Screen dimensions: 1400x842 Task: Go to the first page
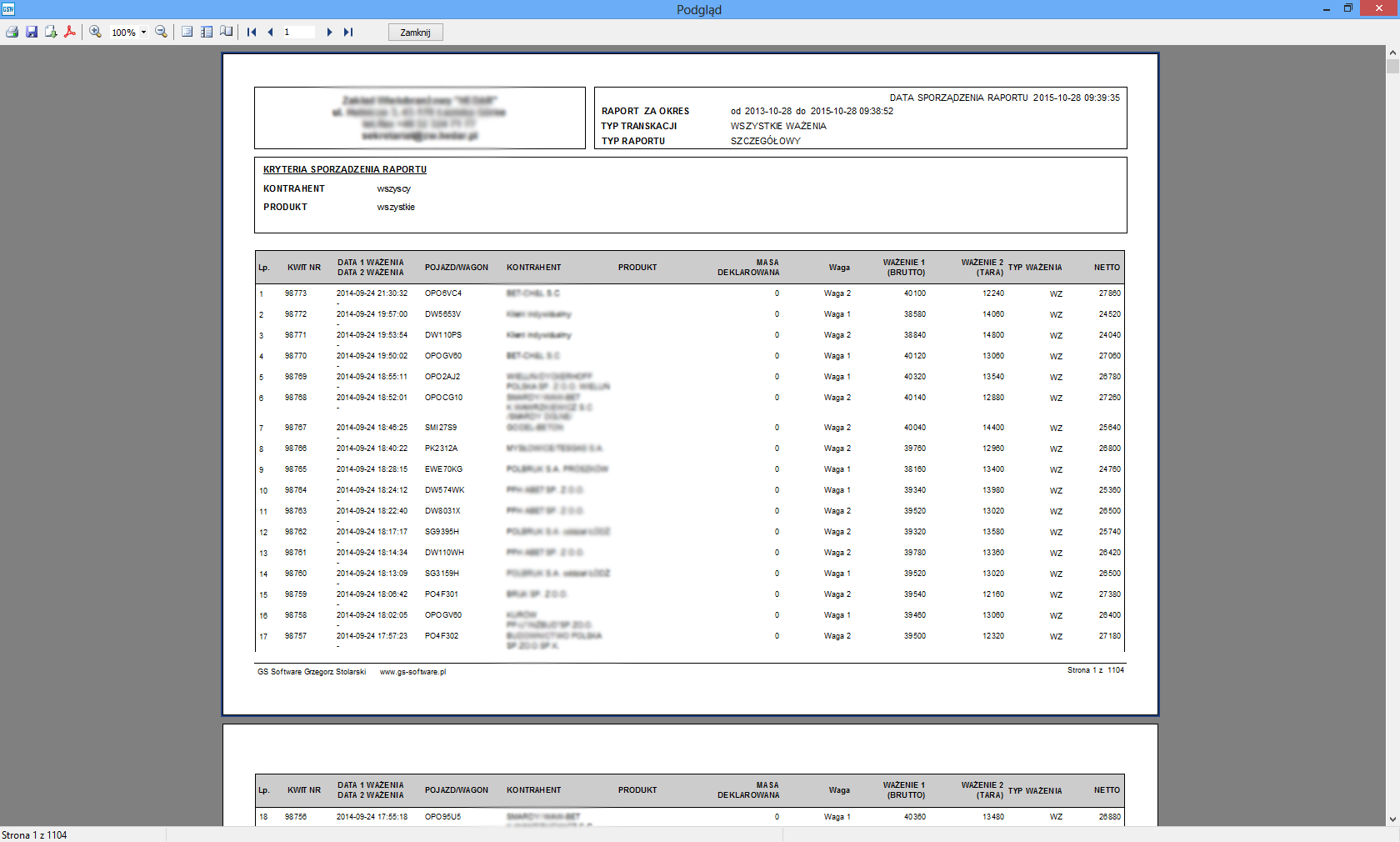(x=252, y=32)
